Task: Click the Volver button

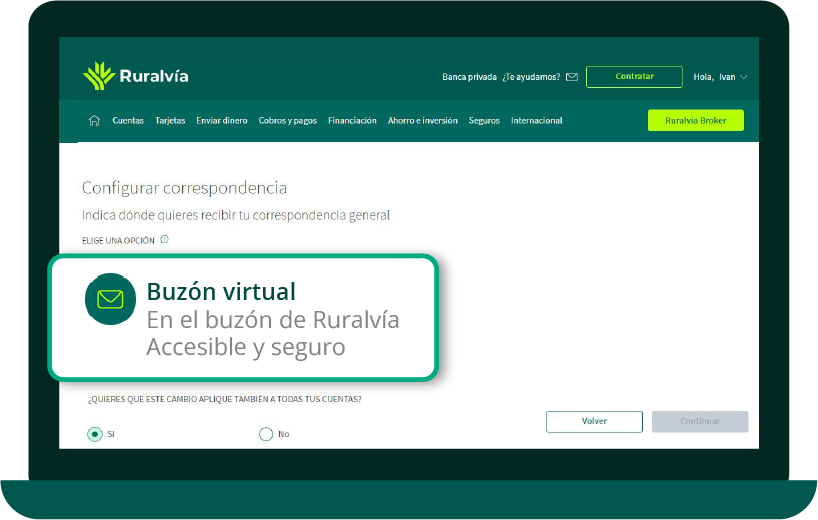Action: click(x=594, y=421)
